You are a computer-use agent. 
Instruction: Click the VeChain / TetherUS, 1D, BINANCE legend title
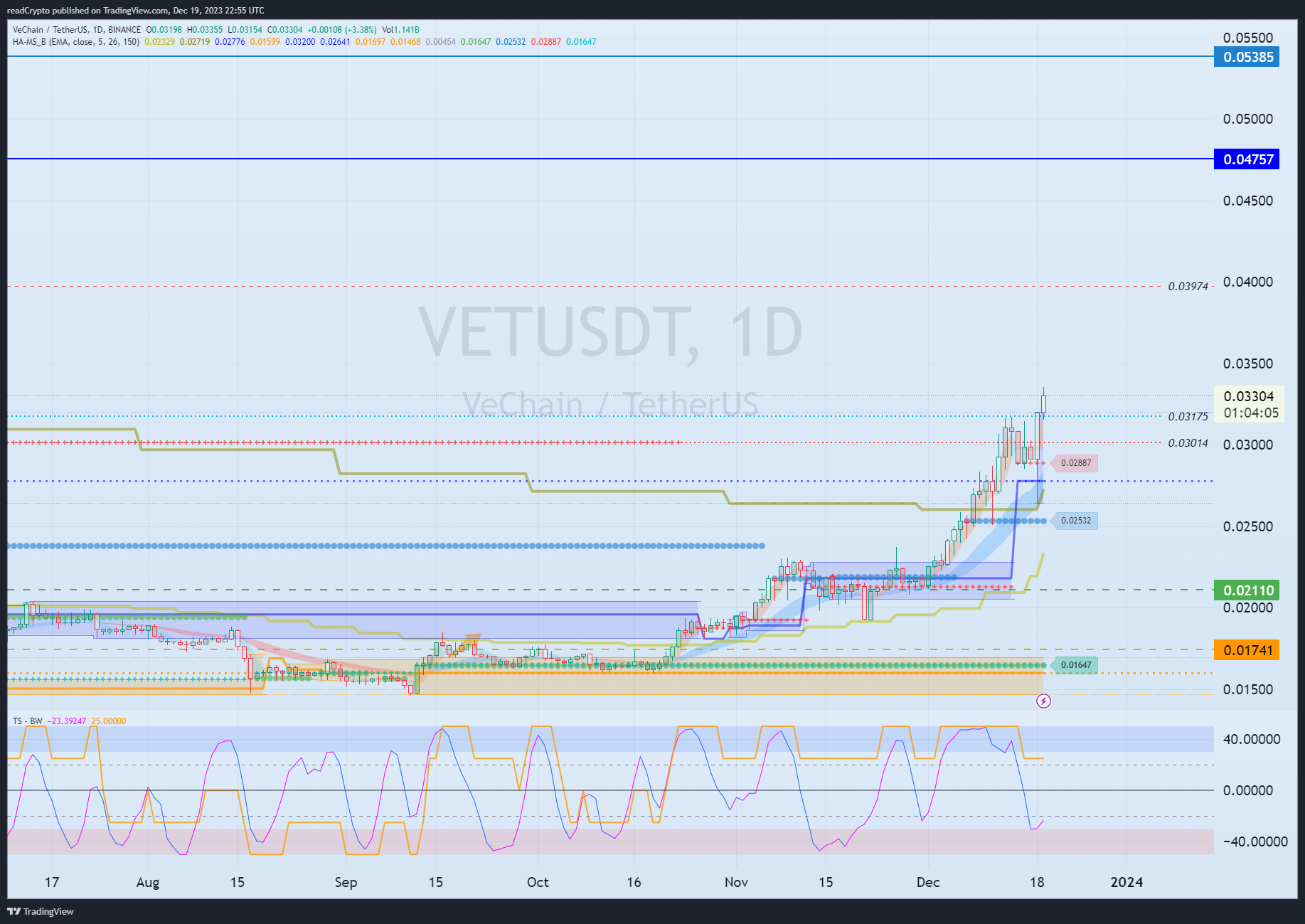(x=77, y=30)
